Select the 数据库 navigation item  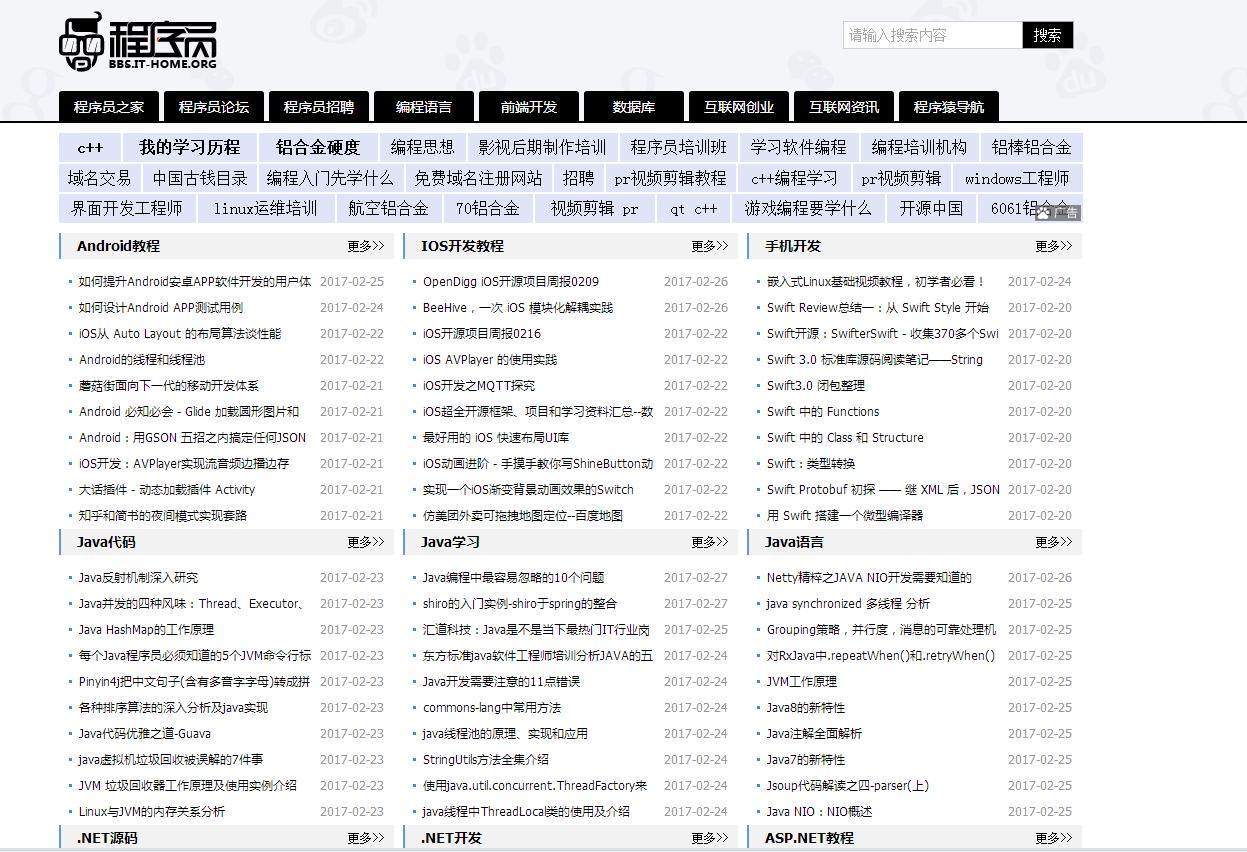pos(634,107)
